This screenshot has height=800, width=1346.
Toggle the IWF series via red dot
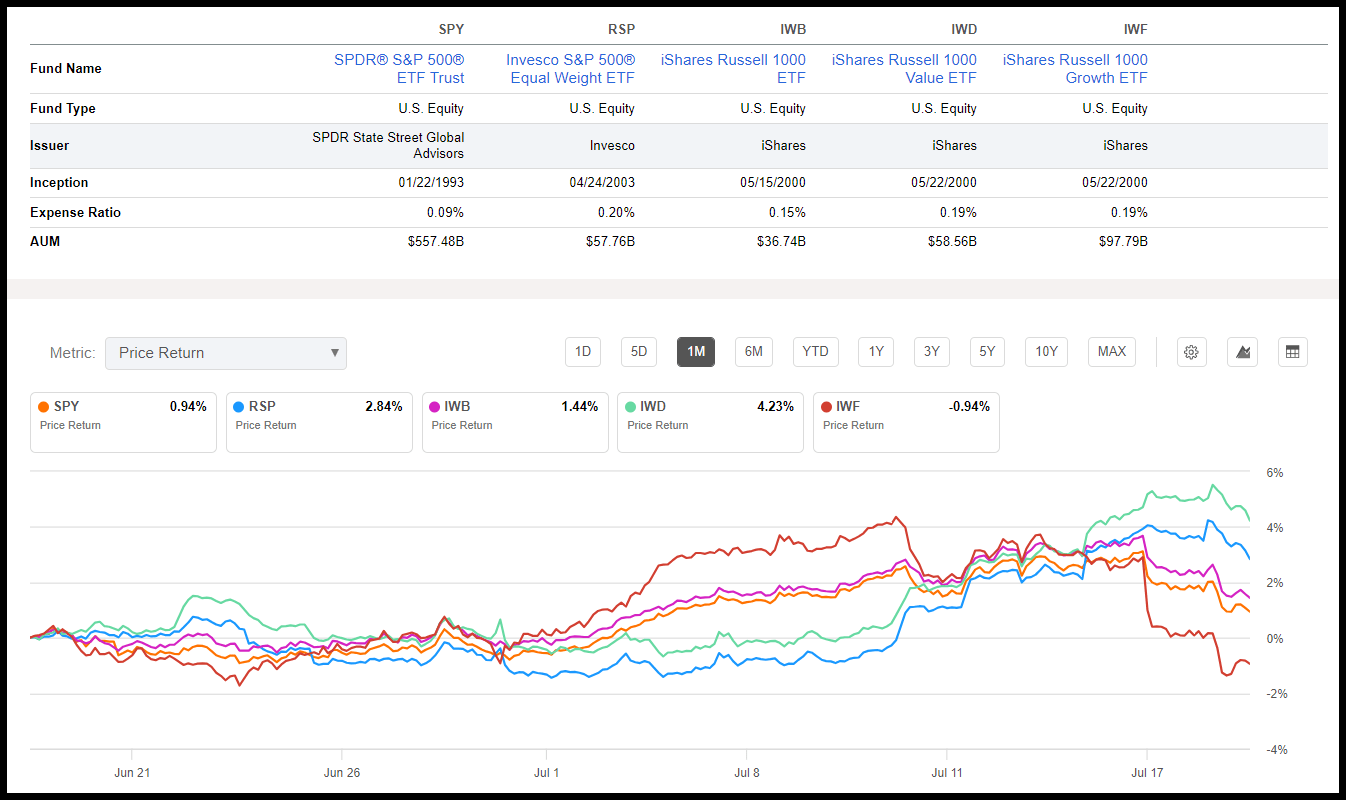825,406
